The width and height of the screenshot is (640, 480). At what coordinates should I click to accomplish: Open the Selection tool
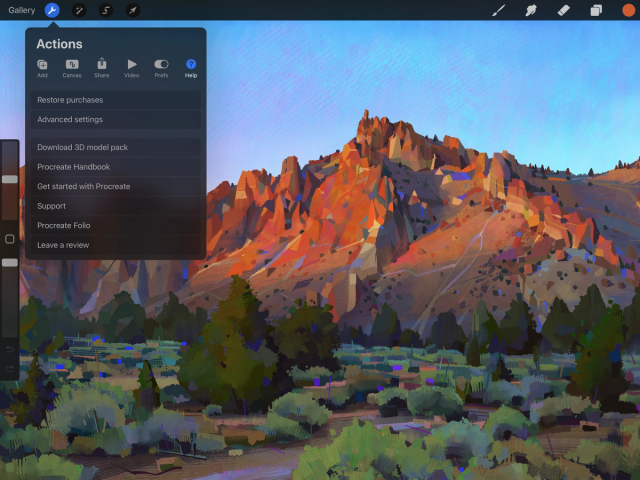(106, 10)
